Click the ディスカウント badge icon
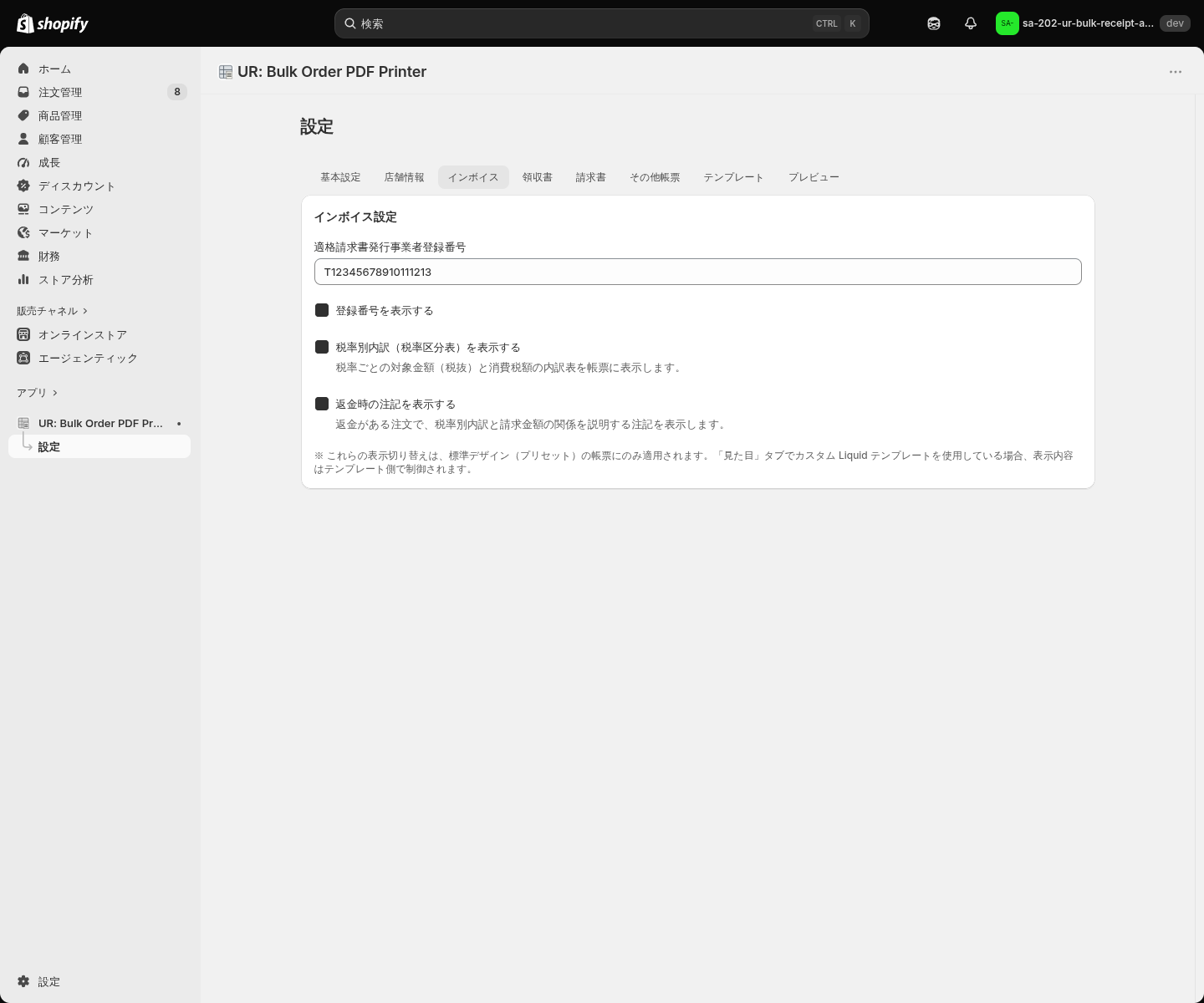This screenshot has height=1003, width=1204. coord(23,186)
